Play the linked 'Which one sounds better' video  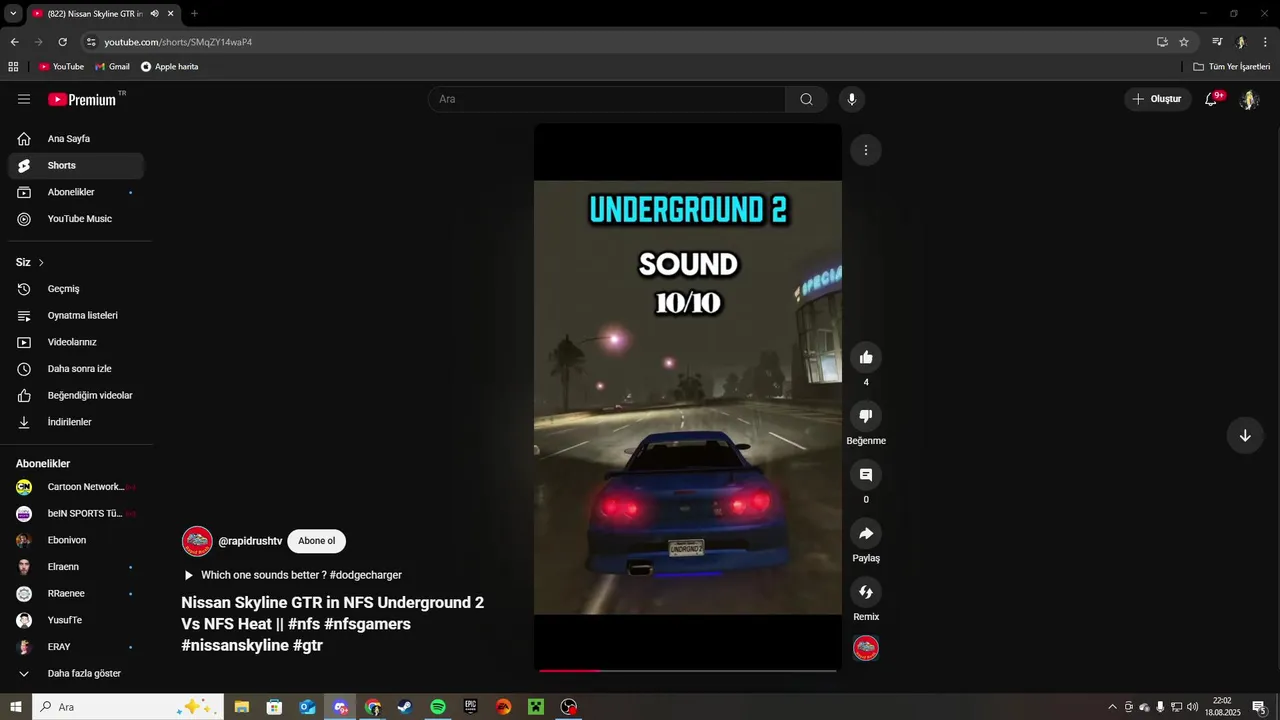click(292, 575)
